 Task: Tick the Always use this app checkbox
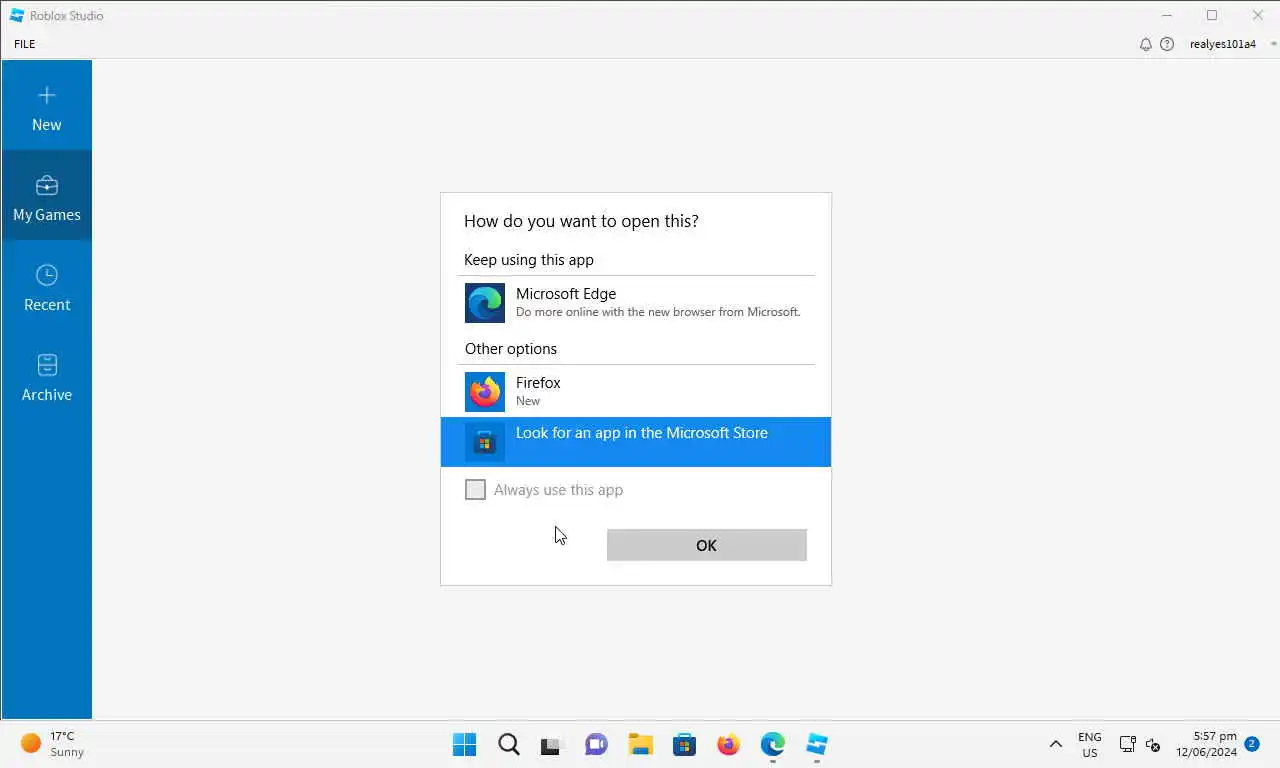[475, 490]
